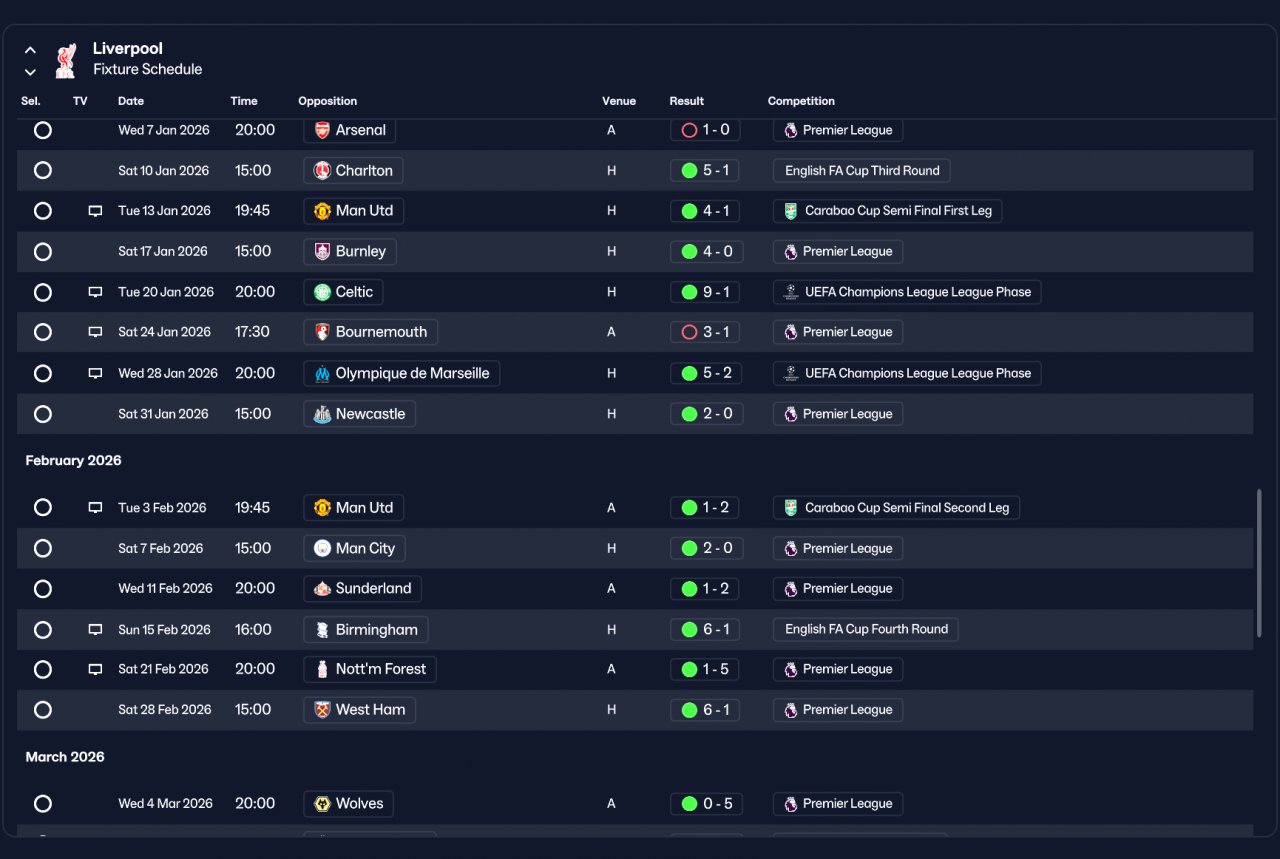This screenshot has width=1280, height=859.
Task: Open the 9 - 1 result against Celtic
Action: click(705, 292)
